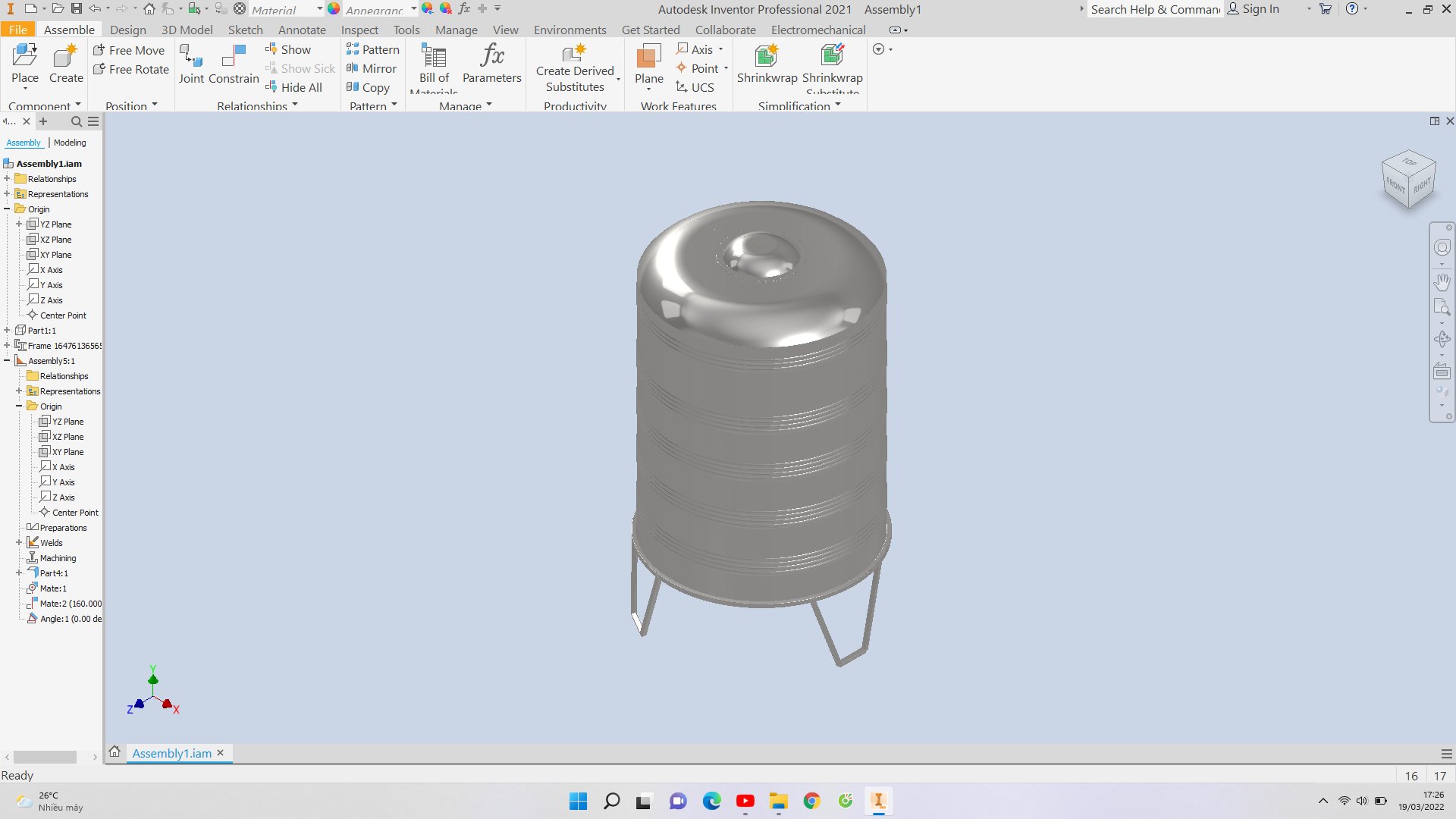Open the Constrain tool
The height and width of the screenshot is (819, 1456).
[234, 64]
